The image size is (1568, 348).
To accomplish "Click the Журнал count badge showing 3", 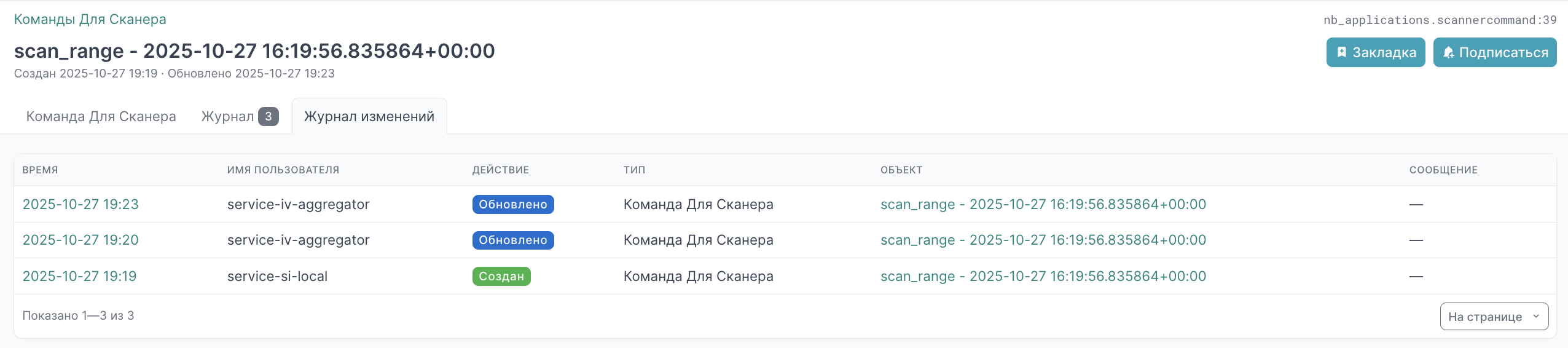I will point(268,116).
